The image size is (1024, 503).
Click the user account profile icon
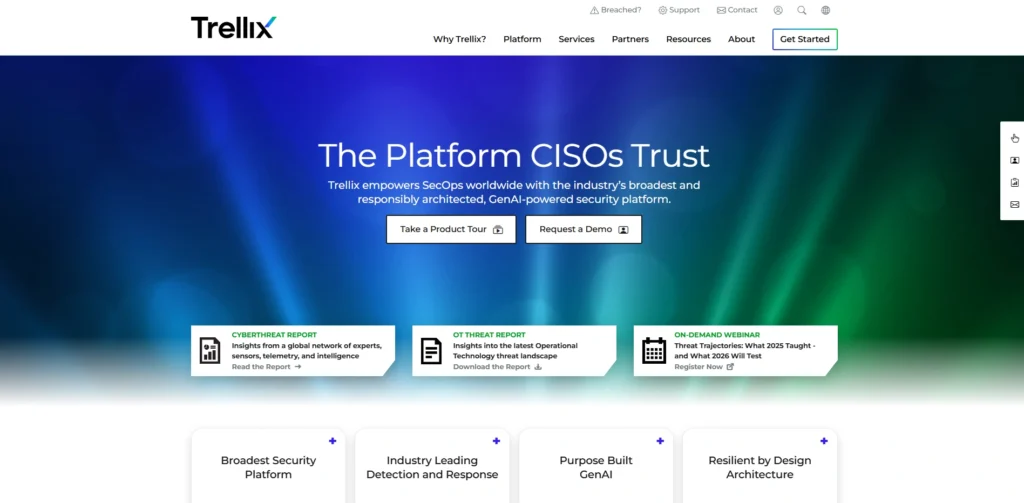[x=778, y=10]
